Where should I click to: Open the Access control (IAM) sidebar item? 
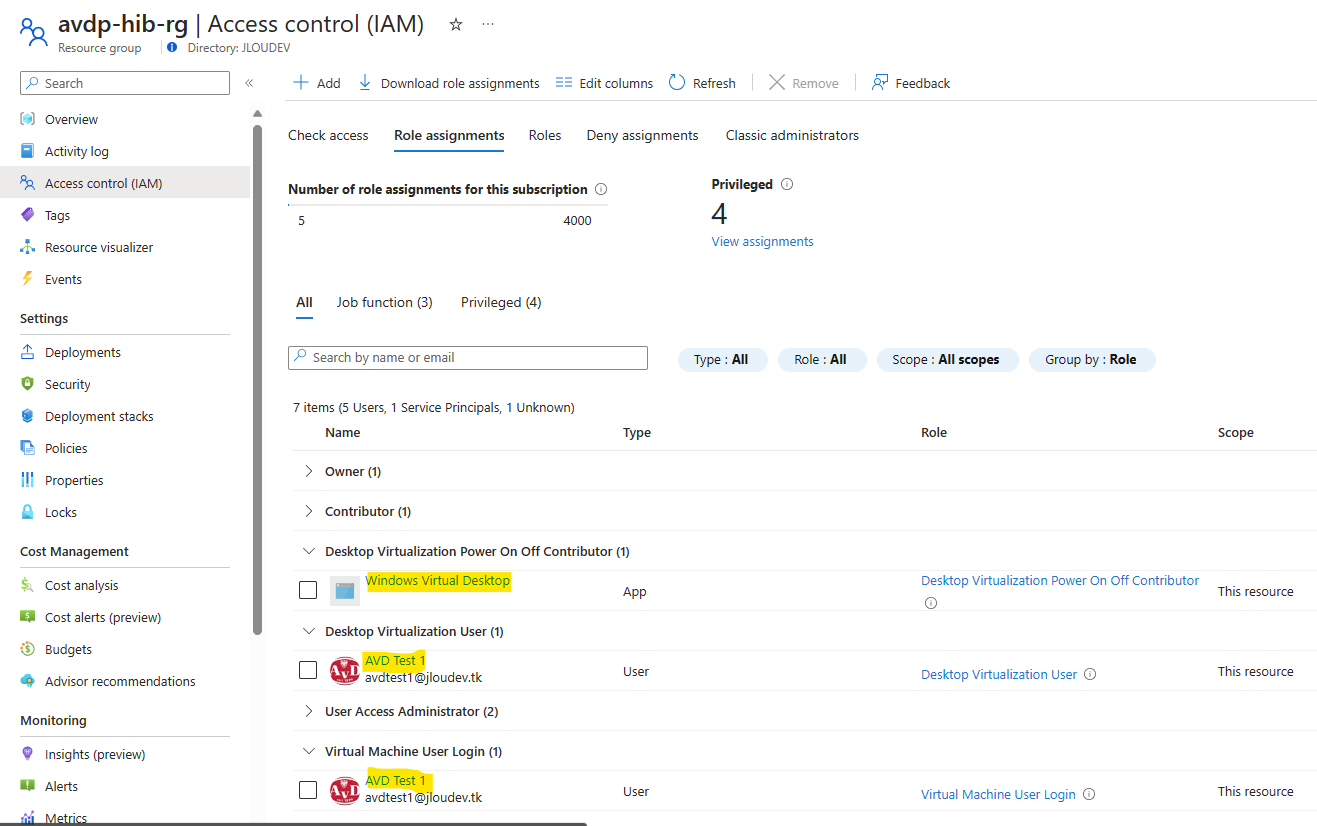coord(125,183)
